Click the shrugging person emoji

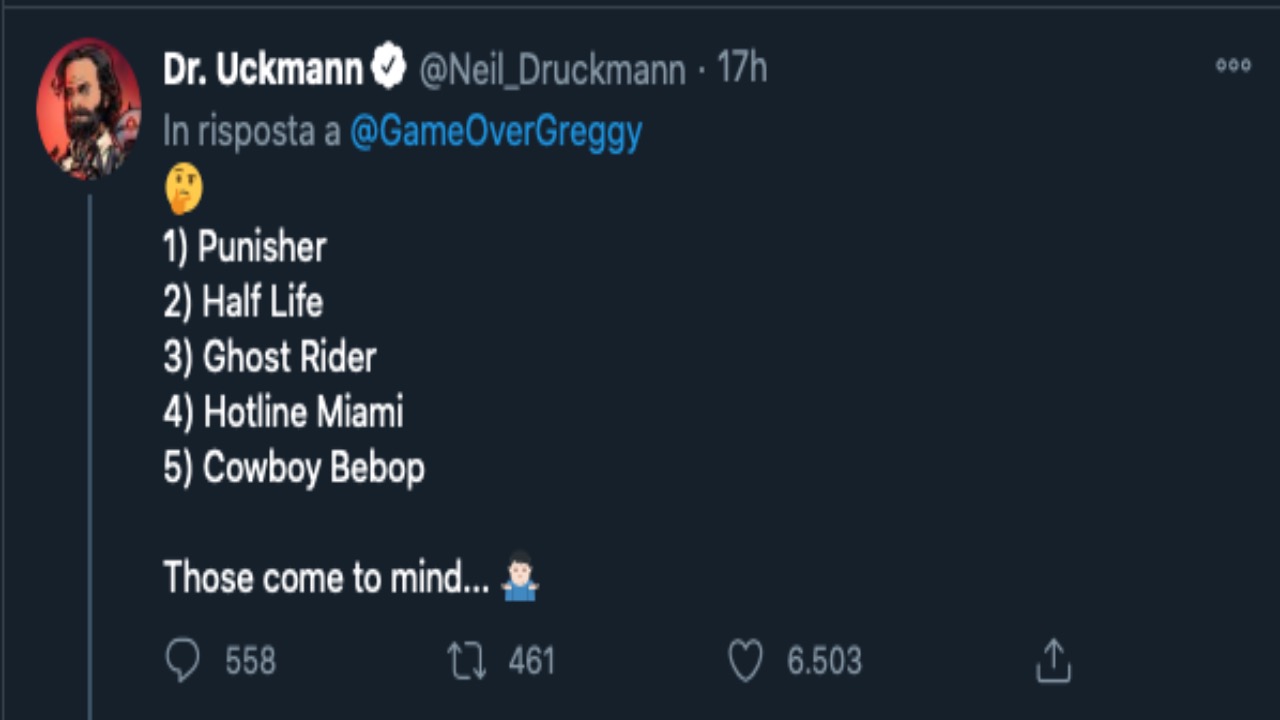tap(521, 577)
